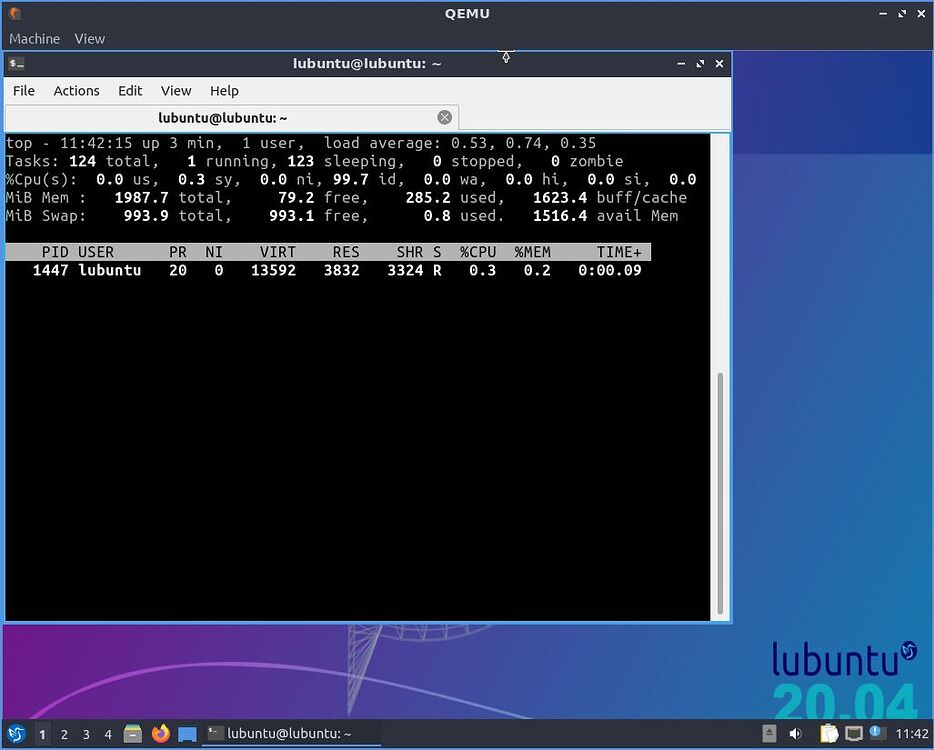934x750 pixels.
Task: Open the QEMU View menu
Action: (89, 39)
